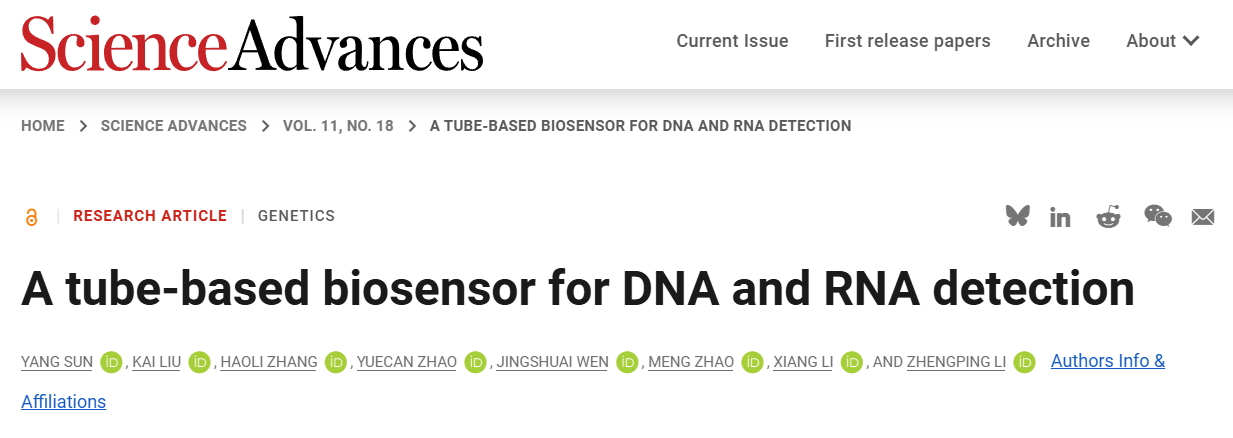Open Vol. 11, No. 18 breadcrumb

[338, 126]
